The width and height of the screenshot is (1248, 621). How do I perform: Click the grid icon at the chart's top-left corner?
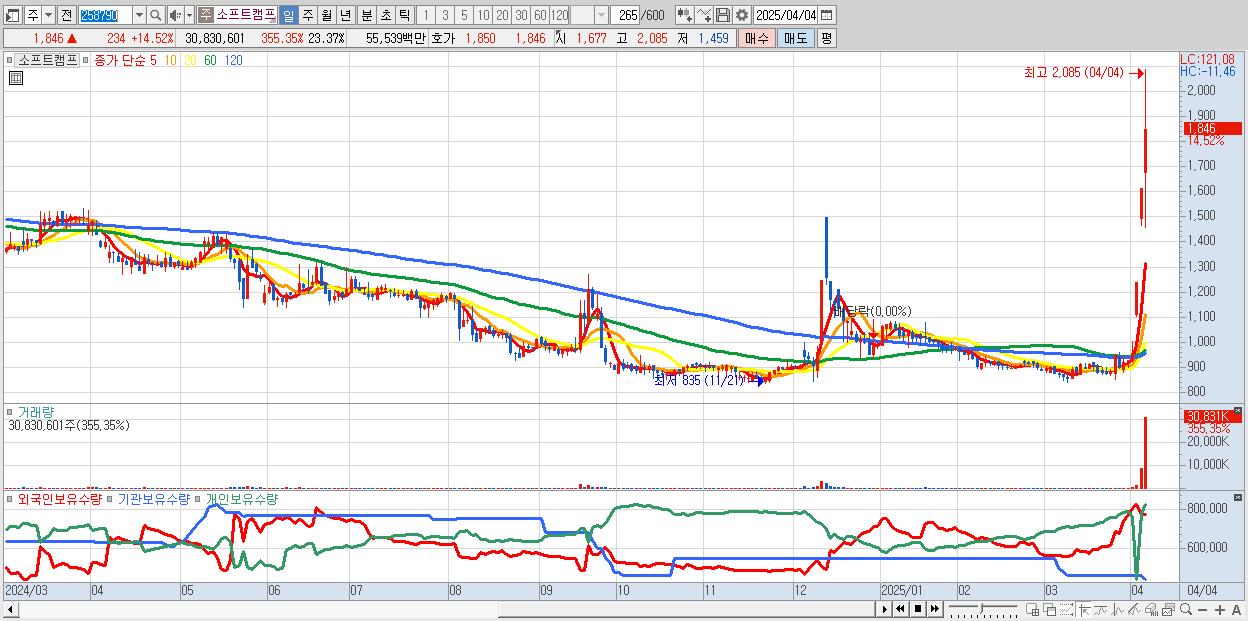[x=15, y=78]
